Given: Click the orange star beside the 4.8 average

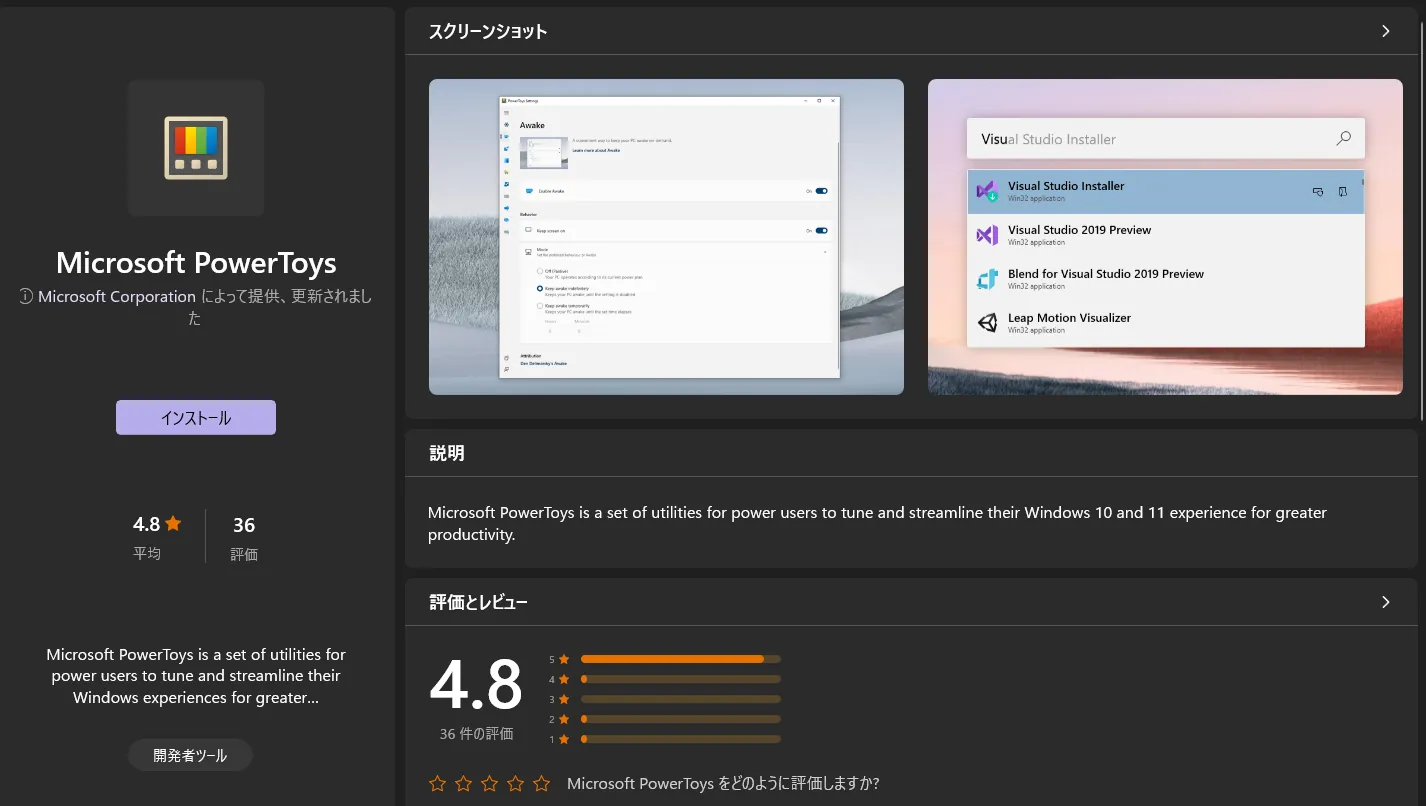Looking at the screenshot, I should pyautogui.click(x=174, y=522).
